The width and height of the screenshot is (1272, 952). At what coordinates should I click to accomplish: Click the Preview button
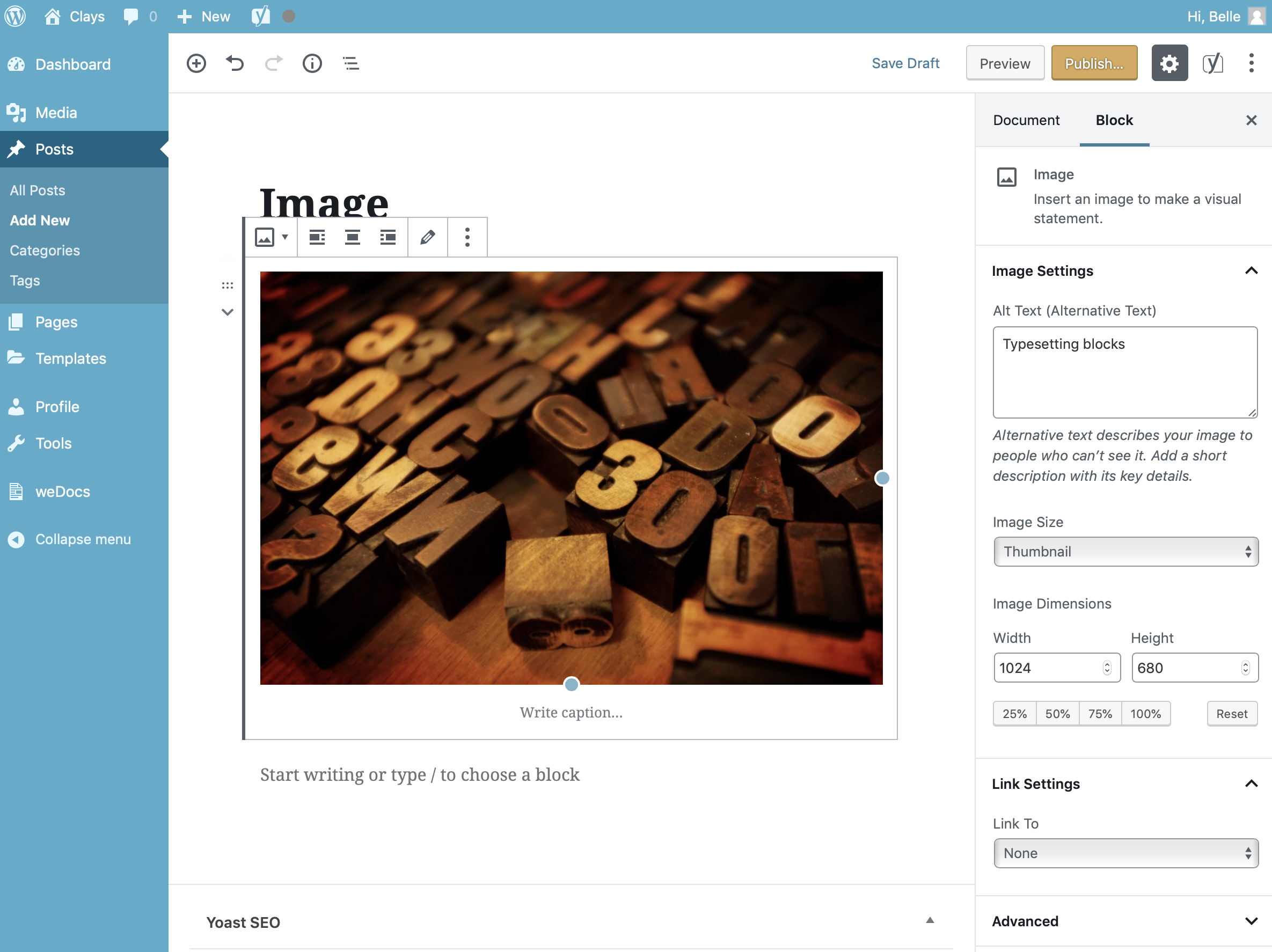(x=1005, y=63)
